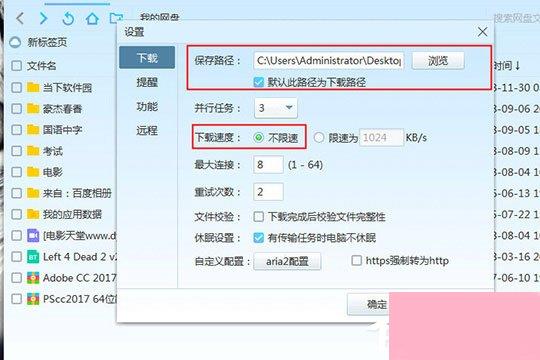This screenshot has width=540, height=360.
Task: Select the 我的应用数据 folder name
Action: coord(72,214)
